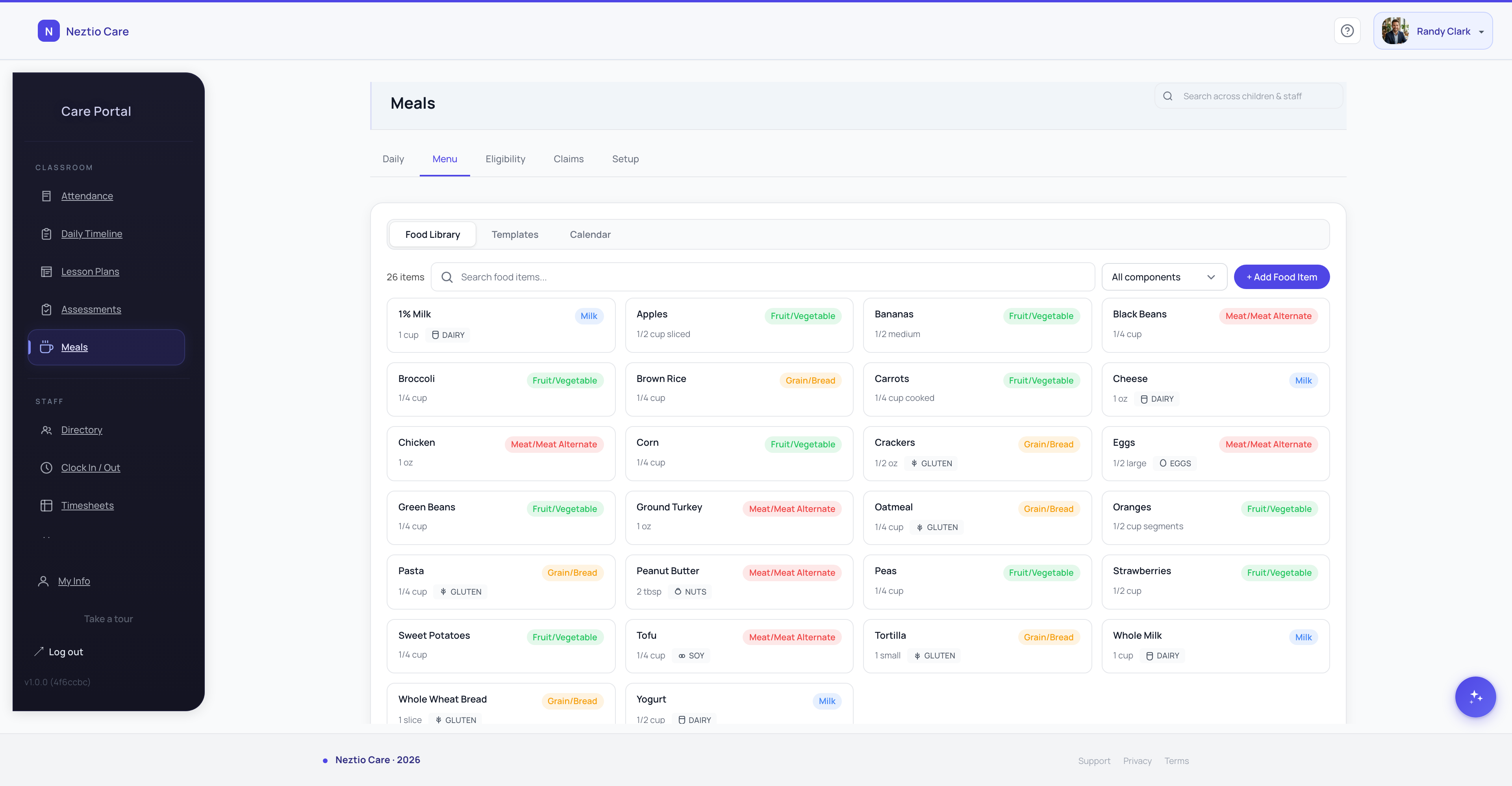Select the Daily Timeline sidebar icon
Screen dimensions: 1512x786
click(x=47, y=233)
